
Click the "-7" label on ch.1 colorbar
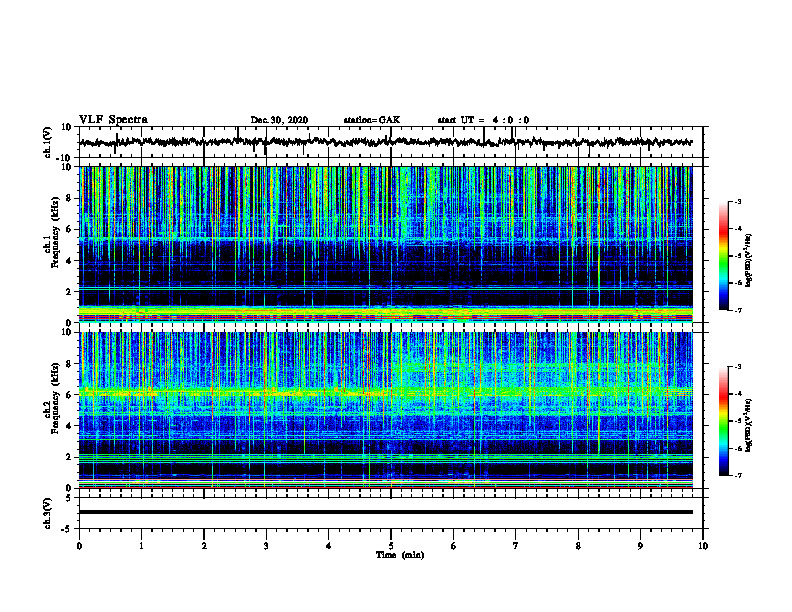coord(738,310)
